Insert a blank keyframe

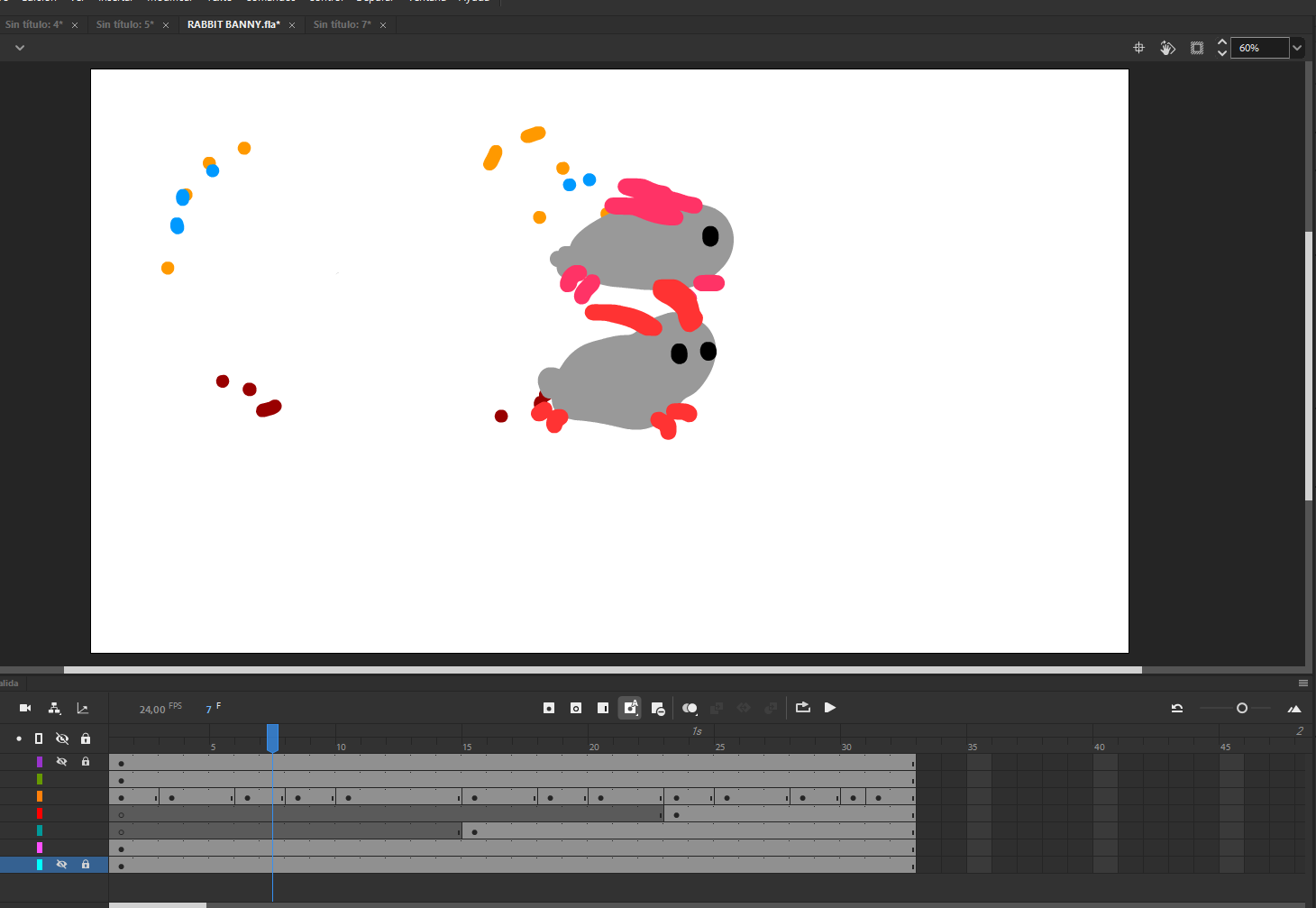(576, 708)
